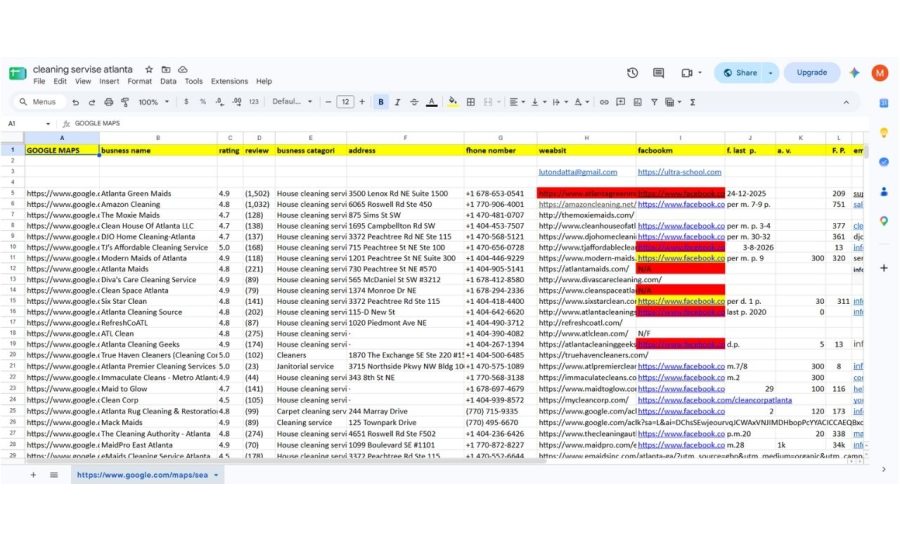Open the File menu
900x541 pixels.
[39, 81]
